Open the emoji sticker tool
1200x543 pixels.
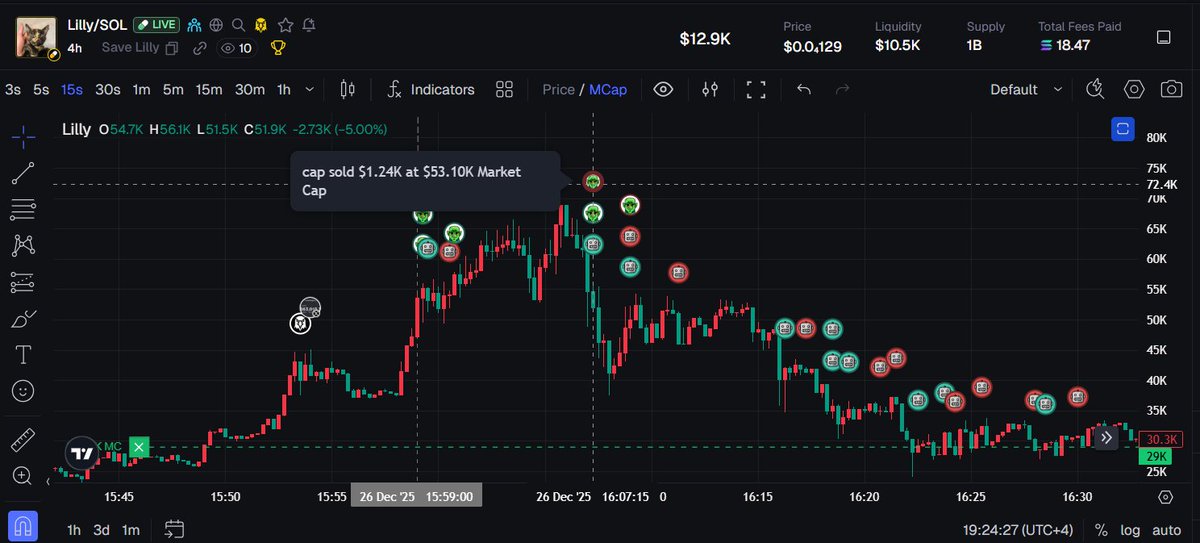24,391
